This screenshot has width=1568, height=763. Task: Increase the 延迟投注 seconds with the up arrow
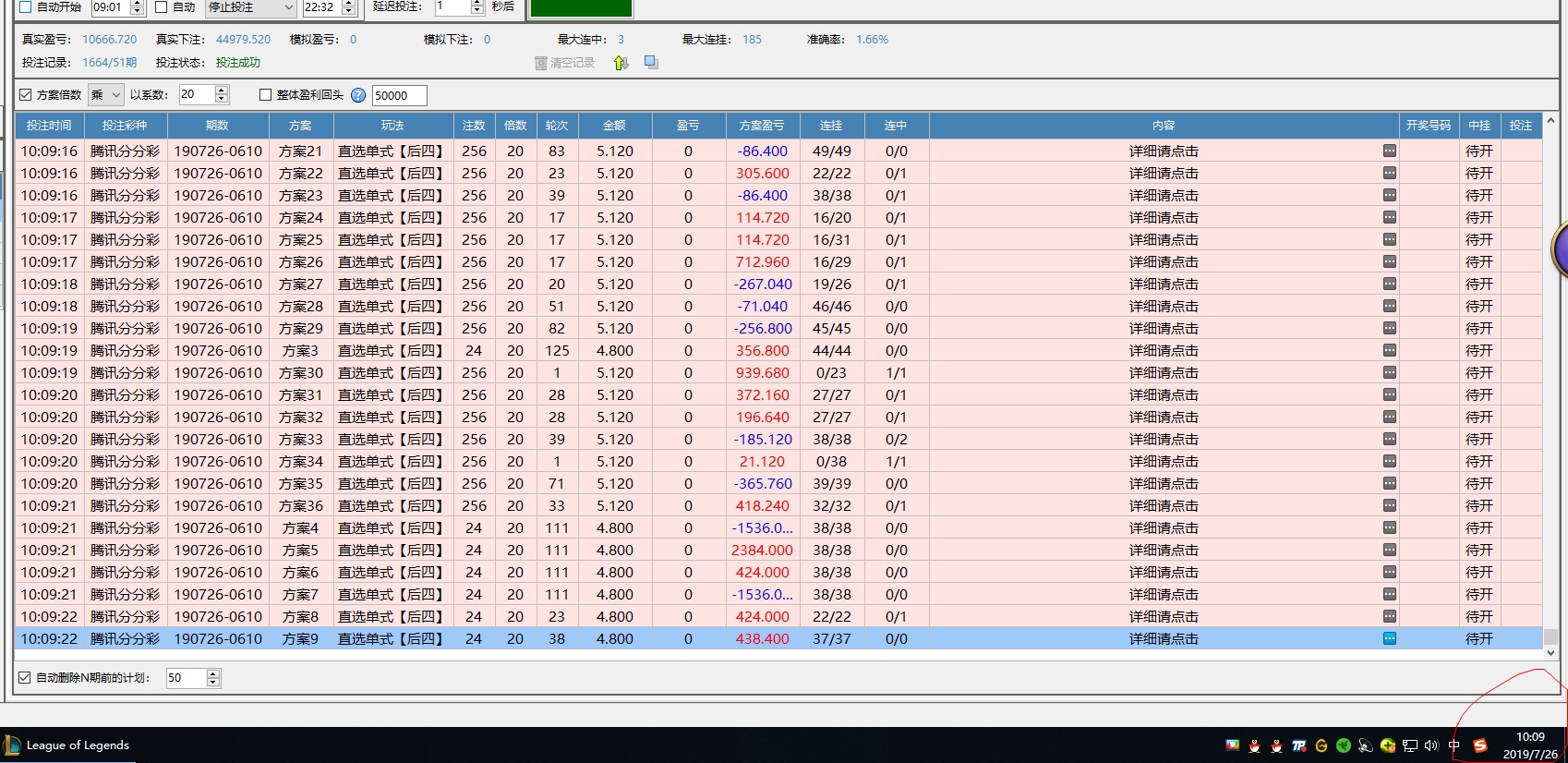pos(477,4)
